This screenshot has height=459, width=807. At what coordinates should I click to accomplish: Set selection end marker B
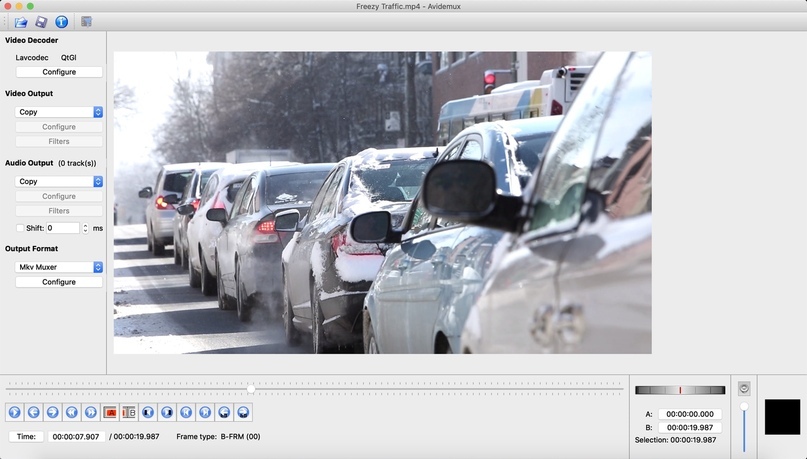click(129, 412)
